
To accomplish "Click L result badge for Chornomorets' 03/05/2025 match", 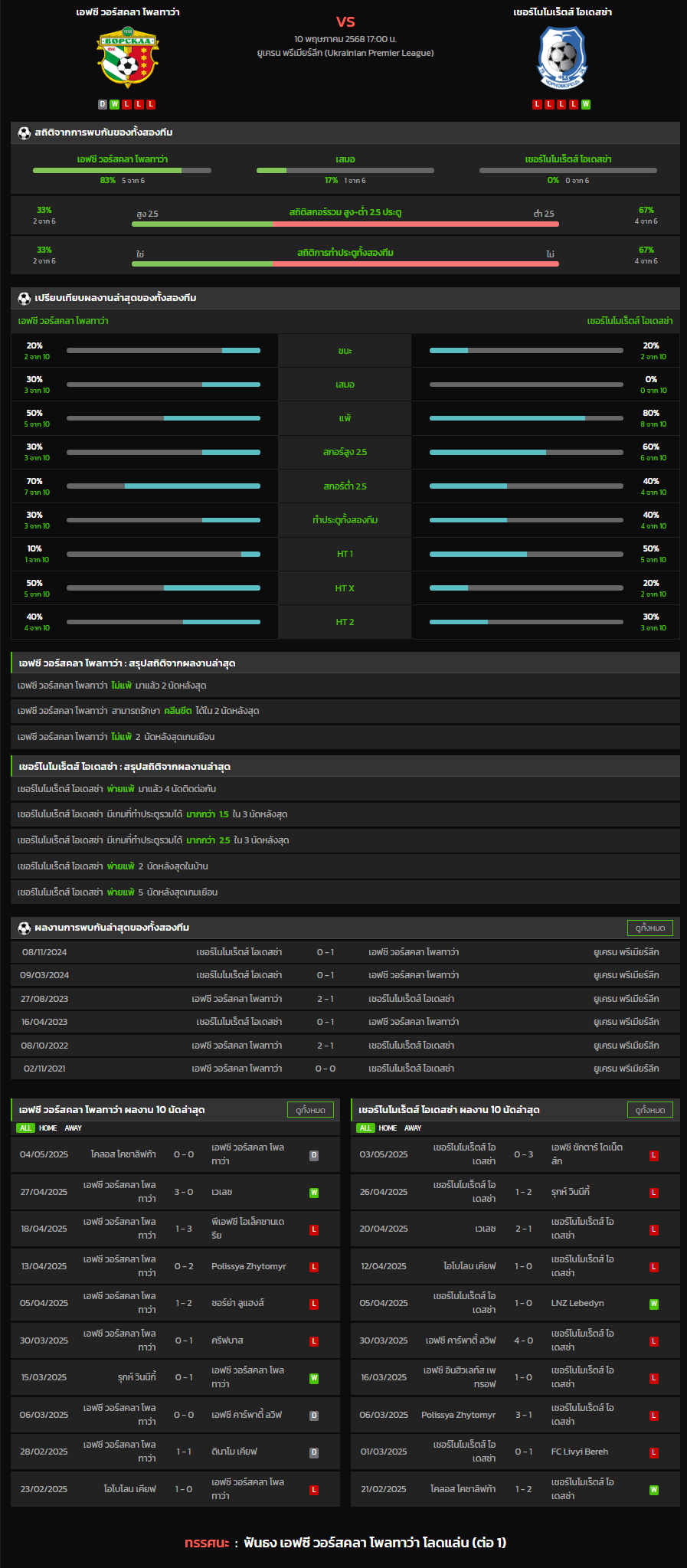I will coord(654,1155).
